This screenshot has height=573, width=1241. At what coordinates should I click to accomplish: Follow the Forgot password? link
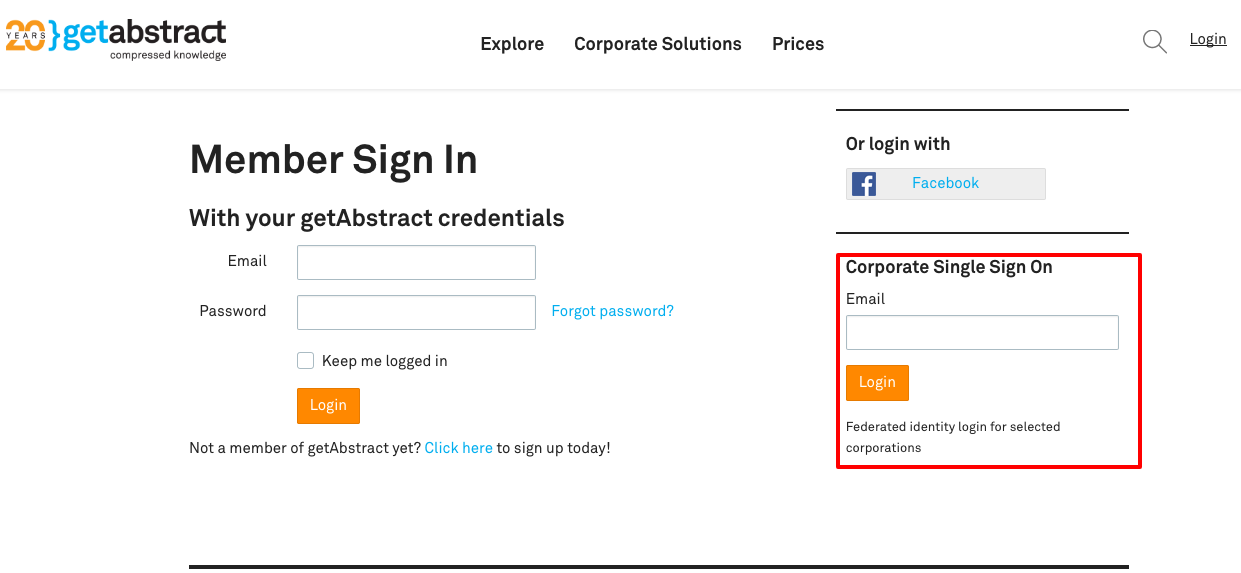(x=612, y=311)
